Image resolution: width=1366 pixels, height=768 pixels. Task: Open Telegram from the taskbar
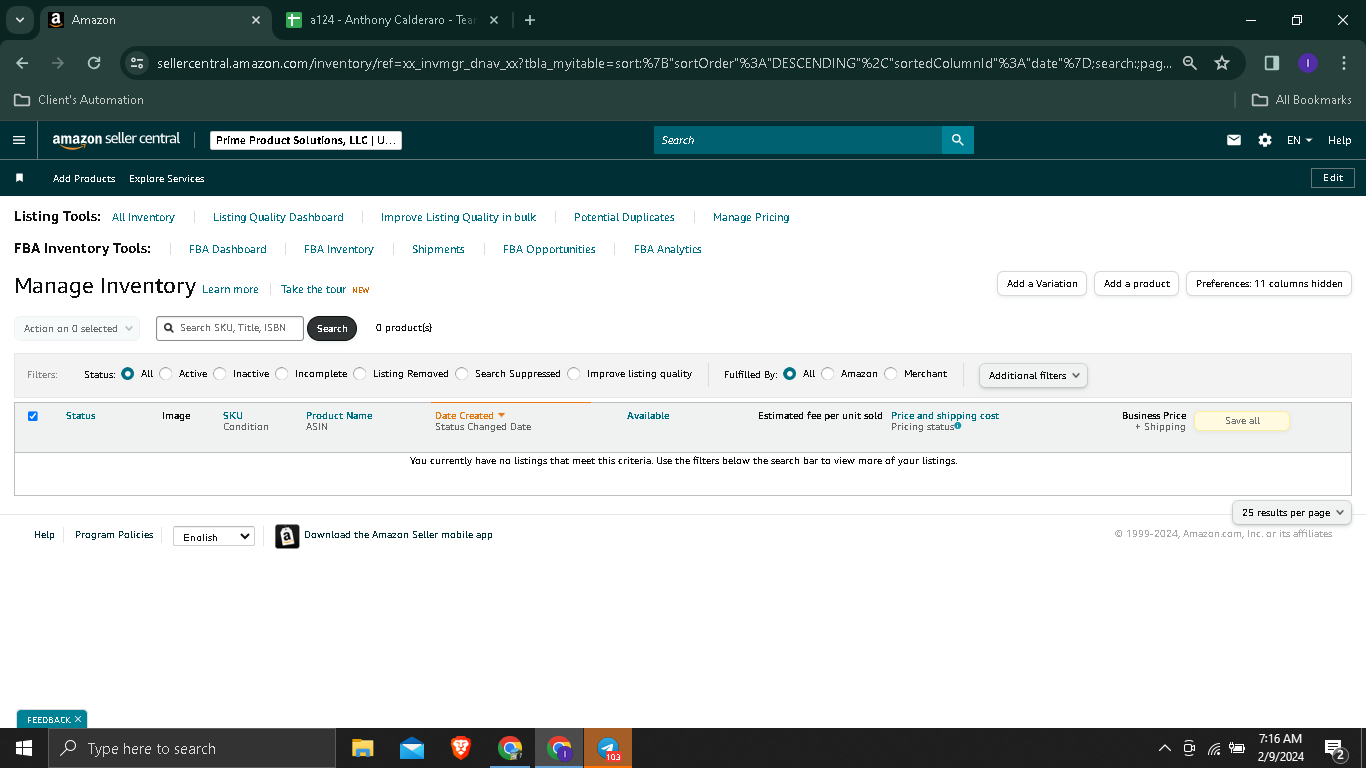(608, 748)
